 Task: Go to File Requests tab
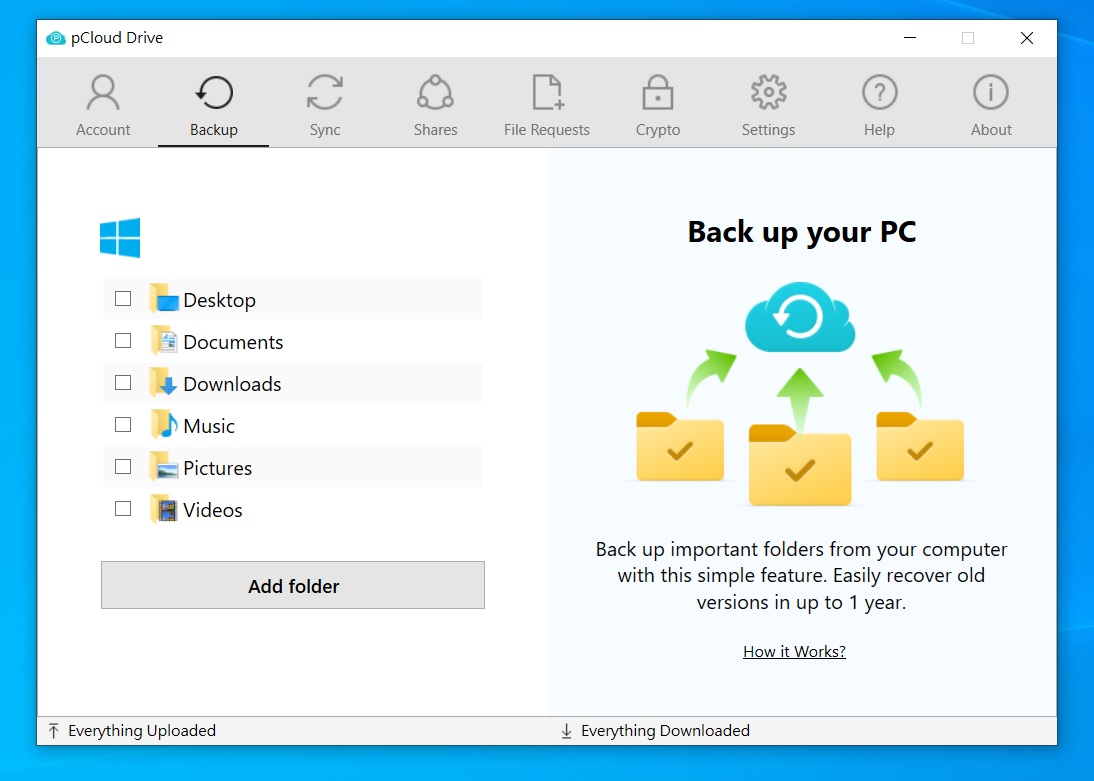[546, 105]
